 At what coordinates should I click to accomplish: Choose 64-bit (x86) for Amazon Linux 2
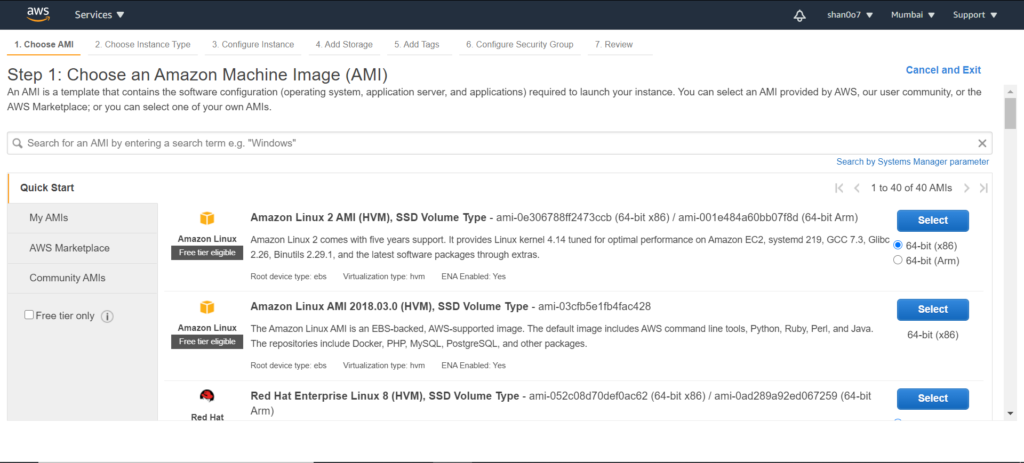[898, 245]
